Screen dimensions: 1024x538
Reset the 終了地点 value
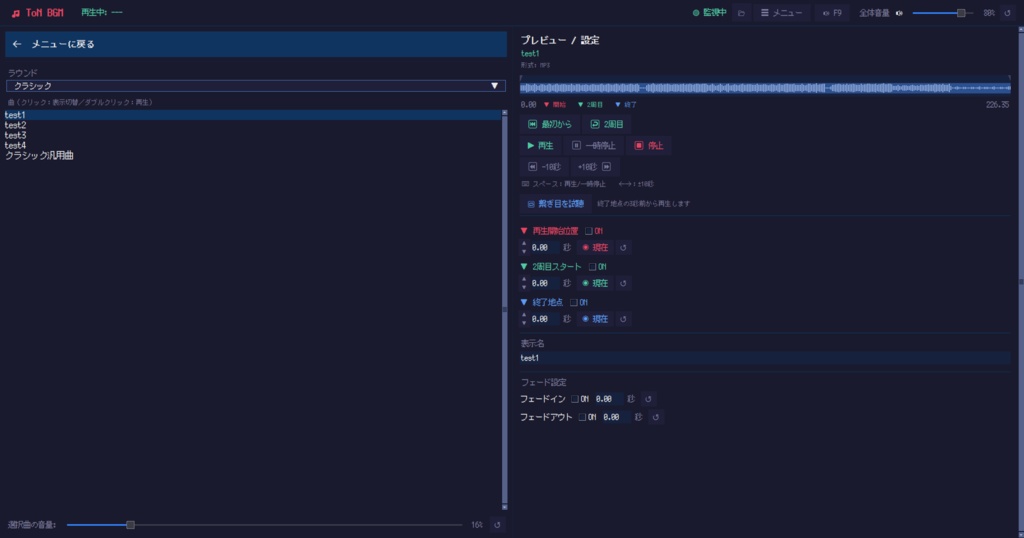click(x=623, y=319)
